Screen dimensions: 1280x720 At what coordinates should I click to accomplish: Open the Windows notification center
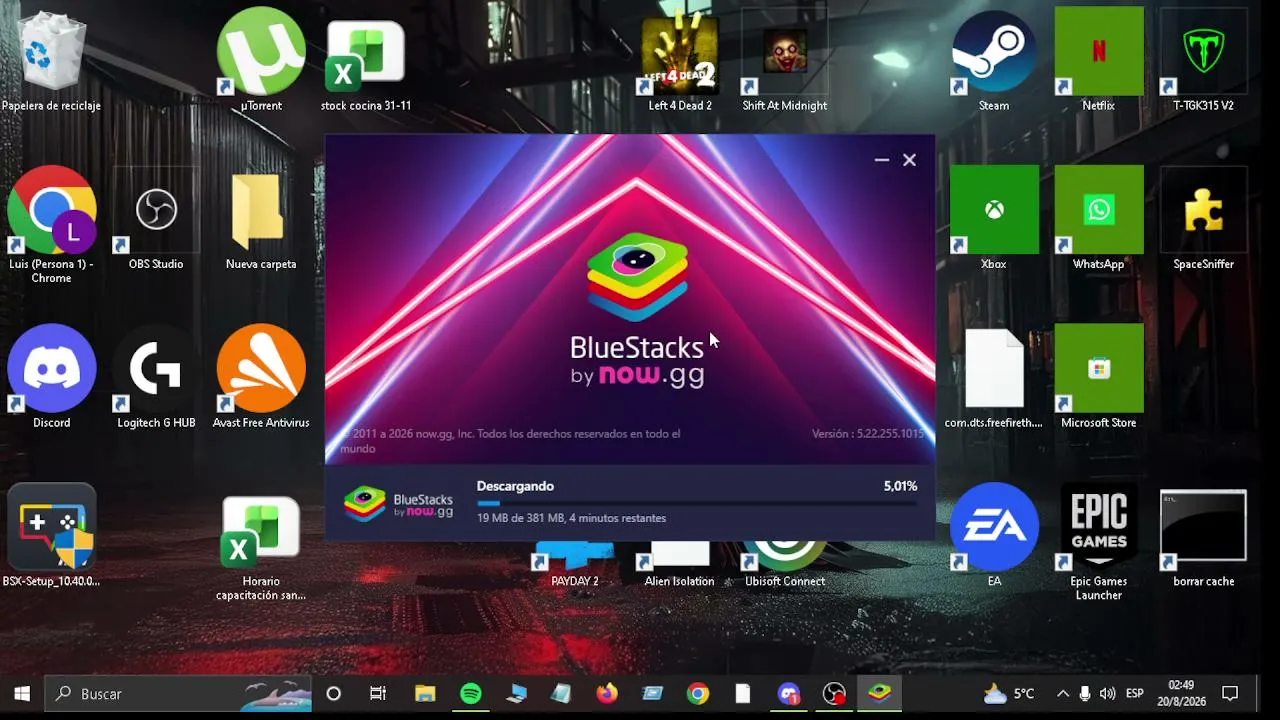coord(1231,693)
